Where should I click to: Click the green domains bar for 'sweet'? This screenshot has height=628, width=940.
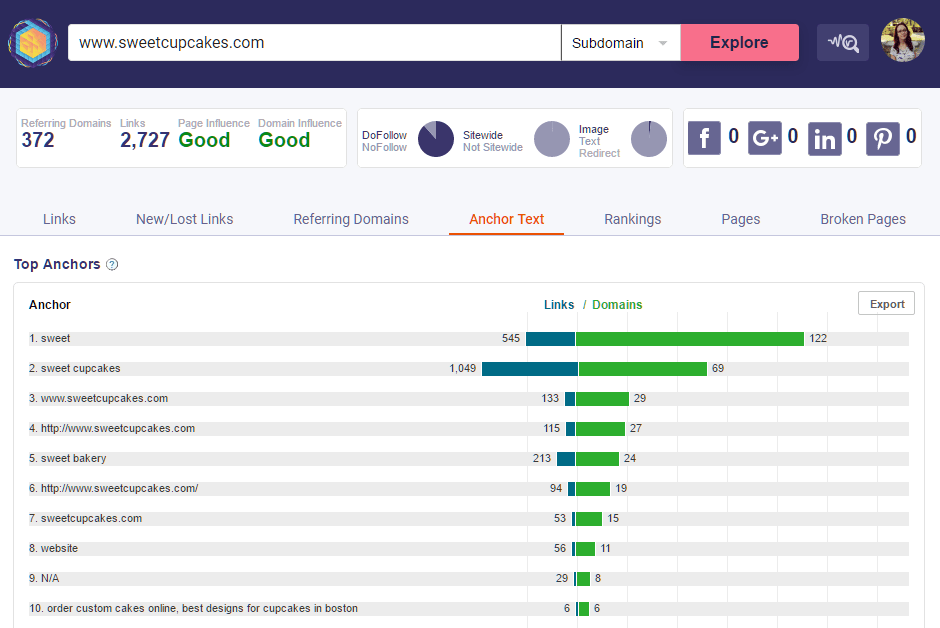point(690,339)
